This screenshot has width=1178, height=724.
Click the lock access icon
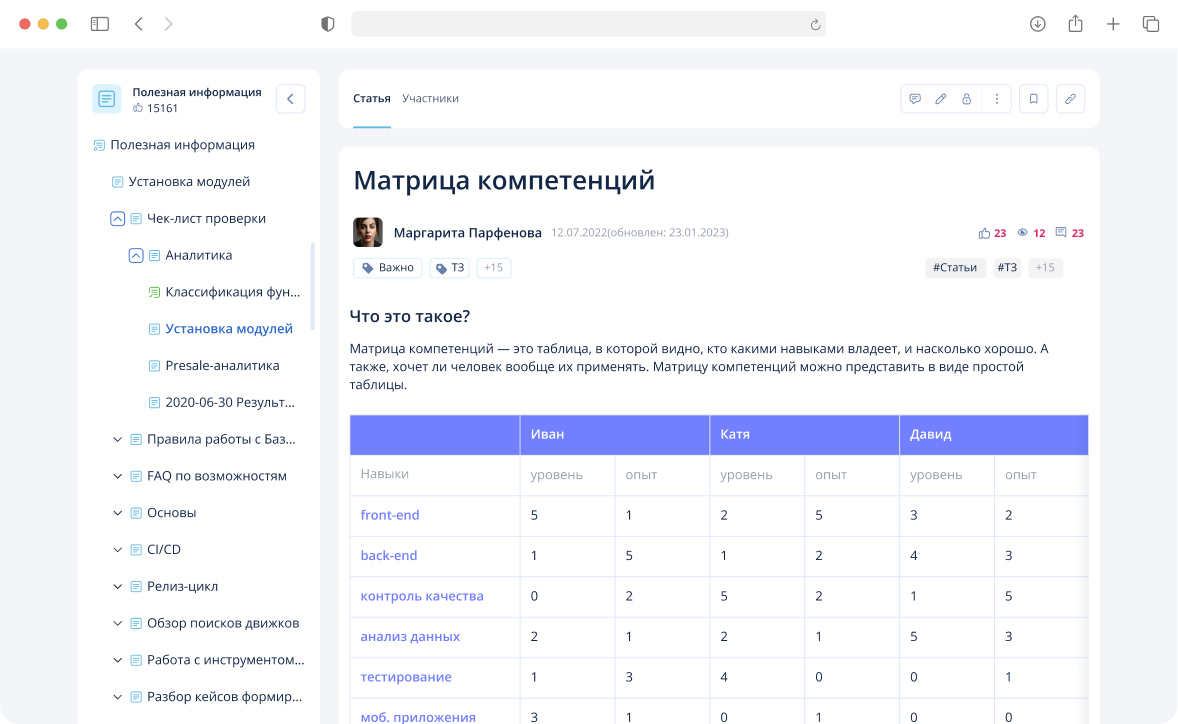pos(966,99)
